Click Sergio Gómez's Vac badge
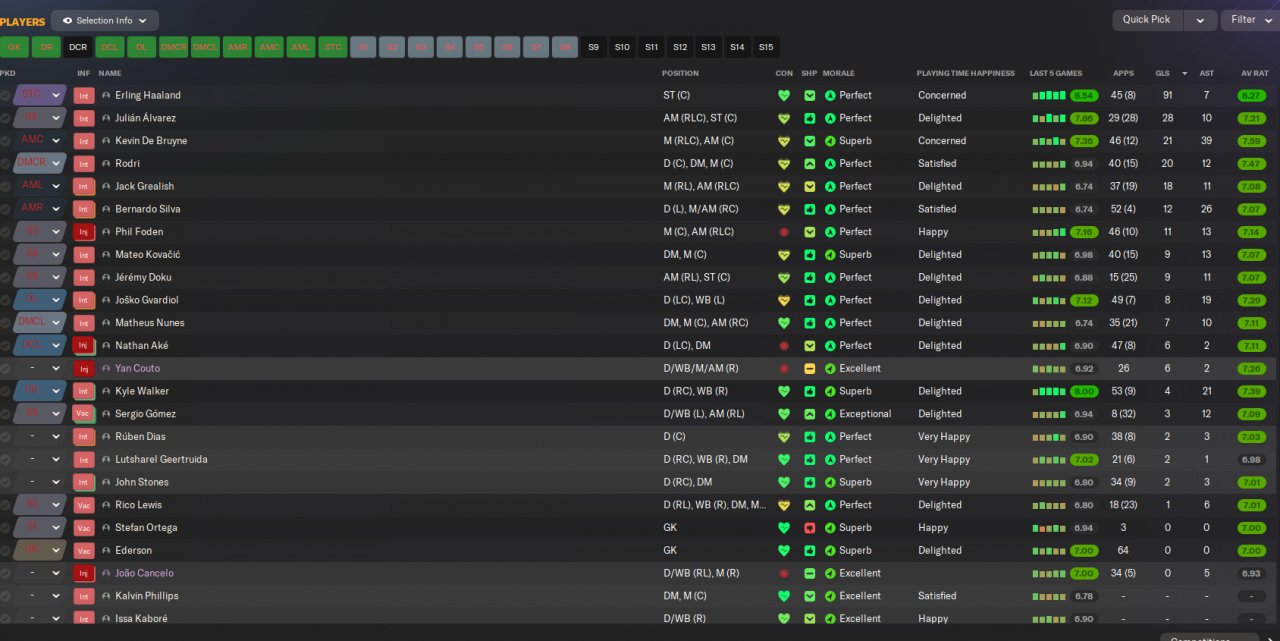This screenshot has width=1280, height=641. click(x=84, y=414)
